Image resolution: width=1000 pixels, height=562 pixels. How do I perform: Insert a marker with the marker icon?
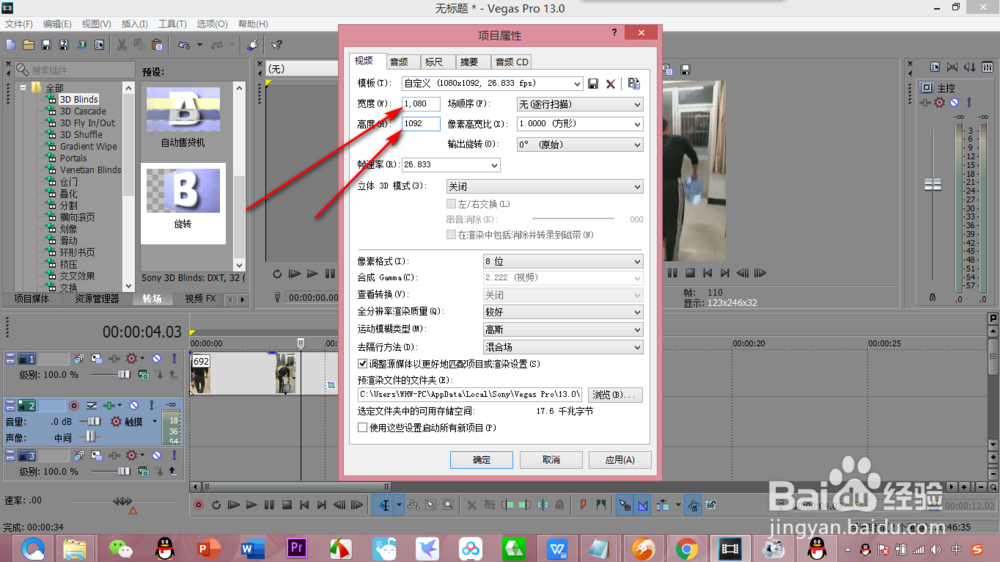click(x=583, y=505)
